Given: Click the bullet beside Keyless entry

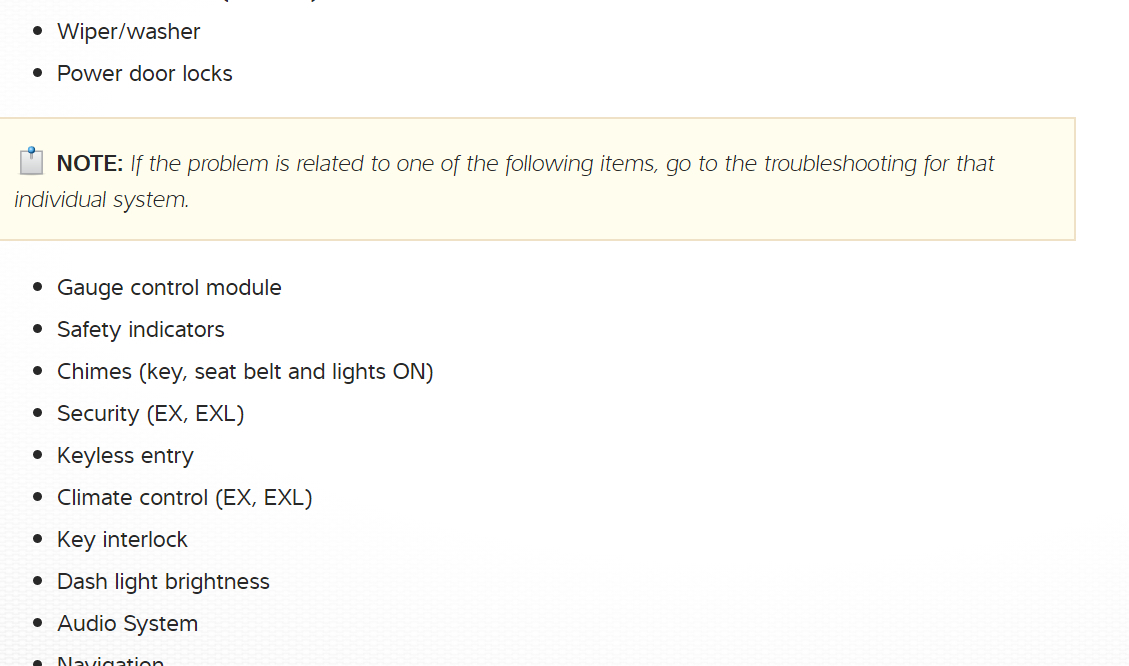Looking at the screenshot, I should [38, 456].
